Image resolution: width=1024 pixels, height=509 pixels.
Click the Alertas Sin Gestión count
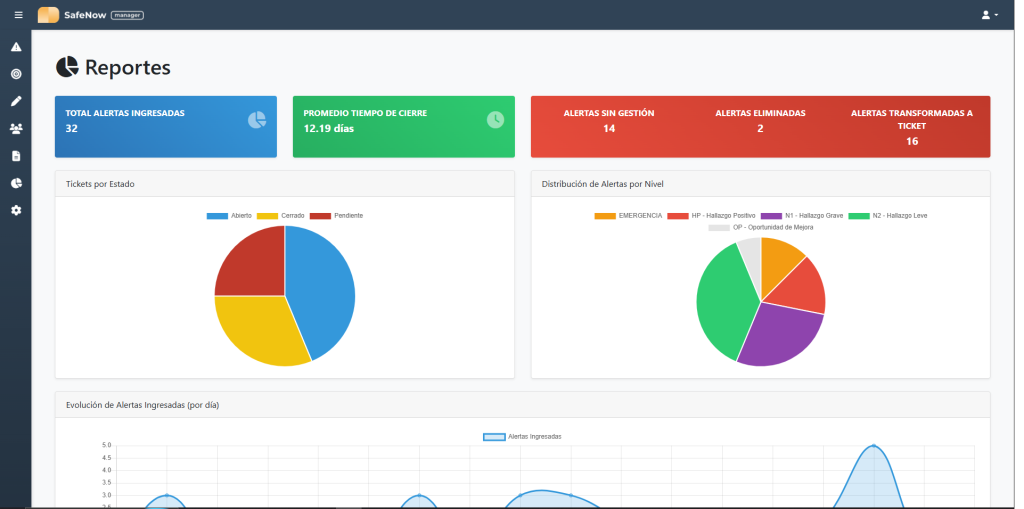(609, 128)
